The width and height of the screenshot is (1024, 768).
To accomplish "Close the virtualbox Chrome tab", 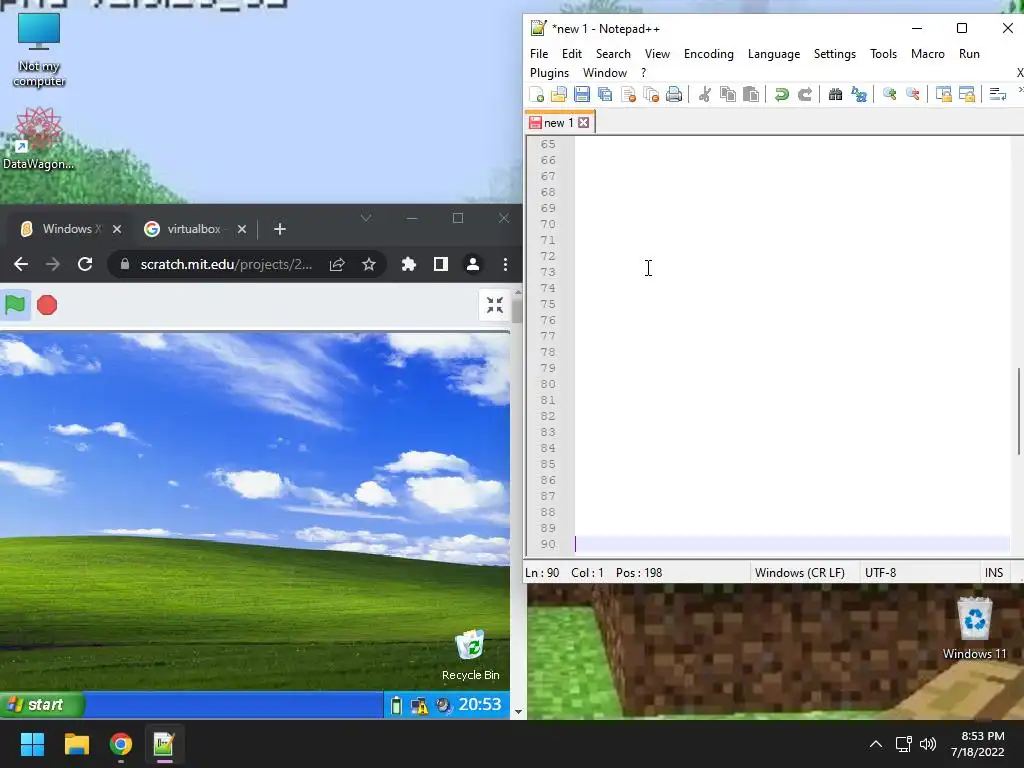I will coord(242,229).
